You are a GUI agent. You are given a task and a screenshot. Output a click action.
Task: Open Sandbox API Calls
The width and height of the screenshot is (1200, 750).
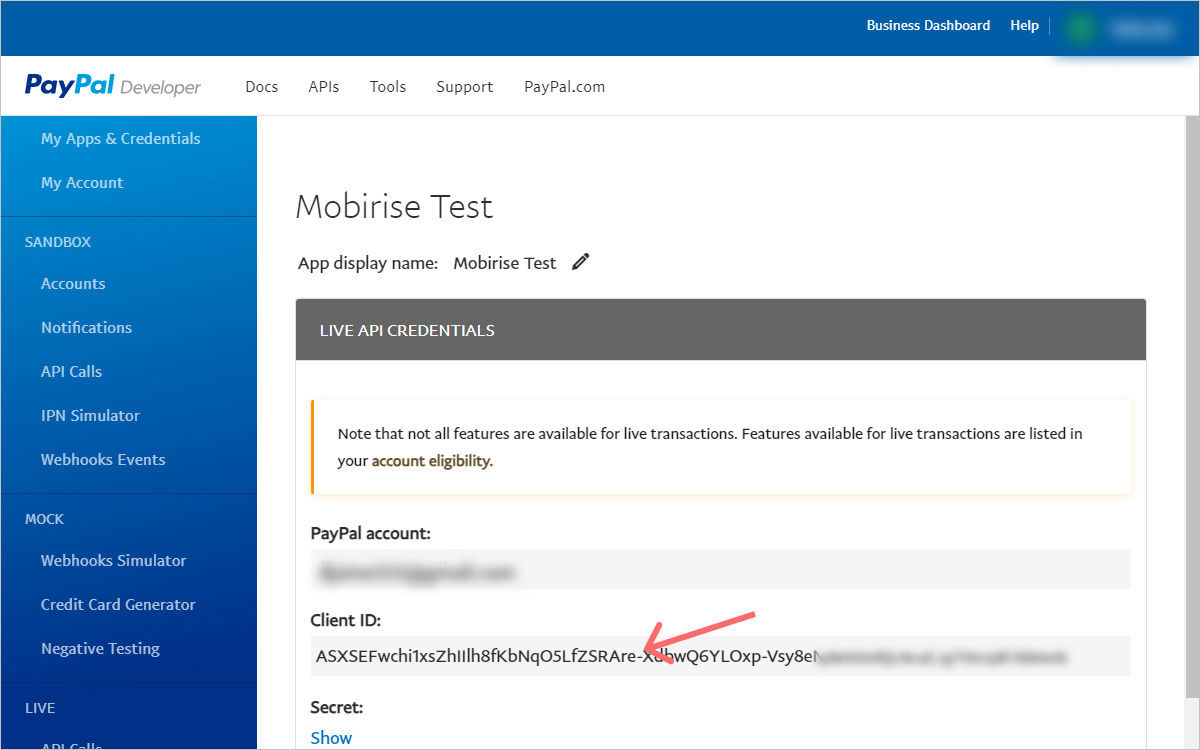click(x=71, y=372)
